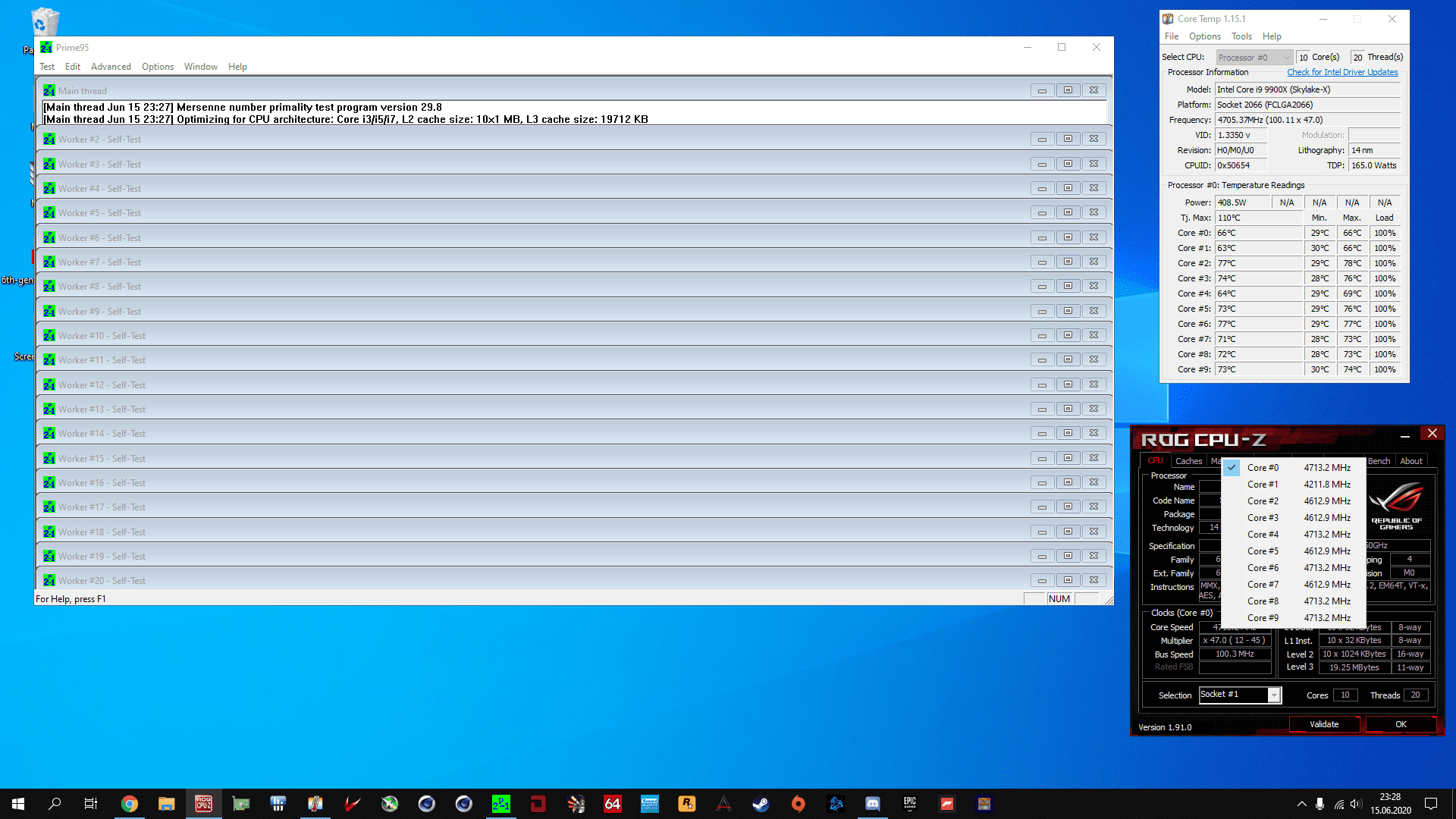This screenshot has height=819, width=1456.
Task: Open the Select CPU Processor #0 dropdown
Action: [1254, 58]
